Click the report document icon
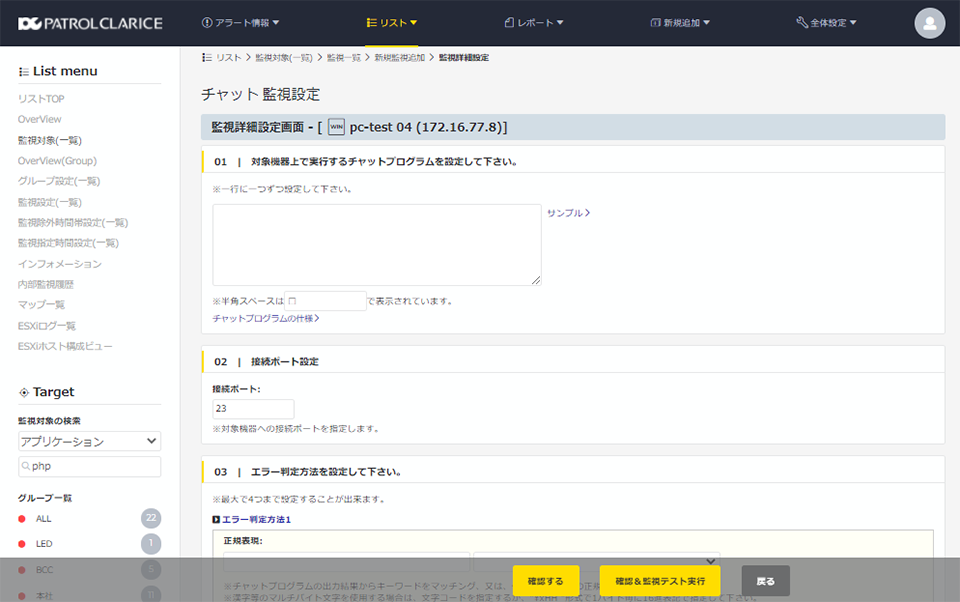This screenshot has width=960, height=602. [x=509, y=23]
